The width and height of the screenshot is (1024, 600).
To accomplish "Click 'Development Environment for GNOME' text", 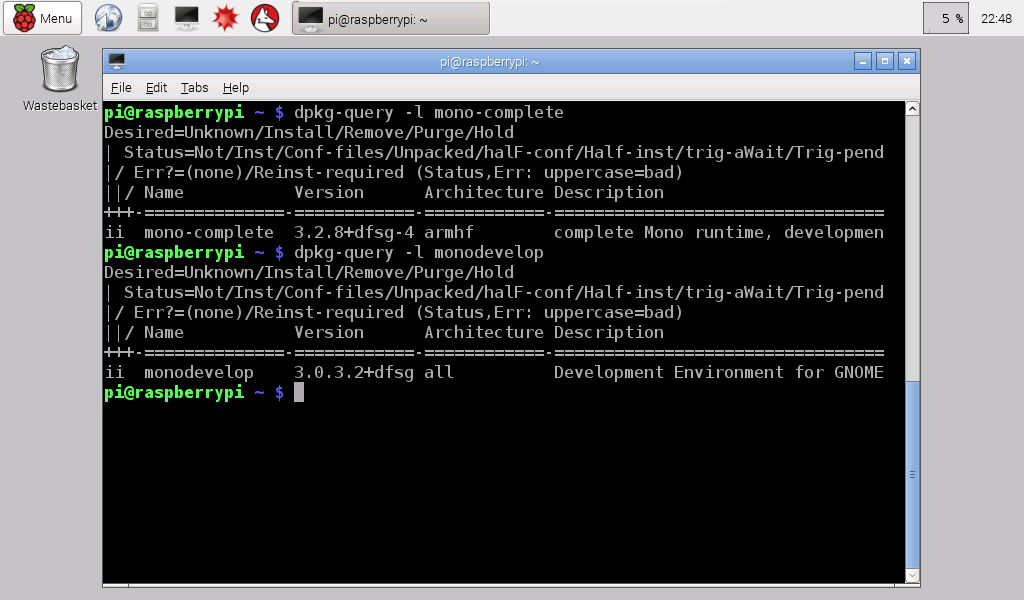I will tap(718, 372).
